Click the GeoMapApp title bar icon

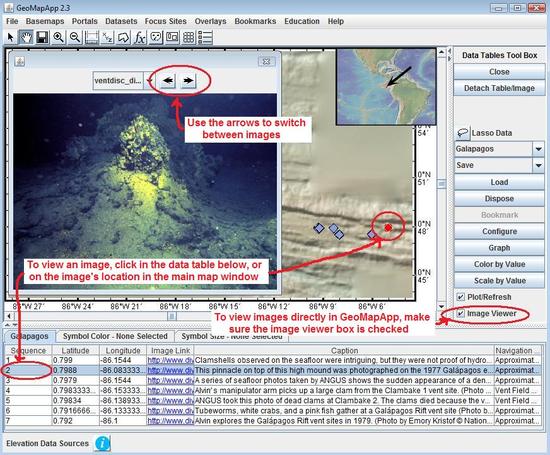(9, 7)
